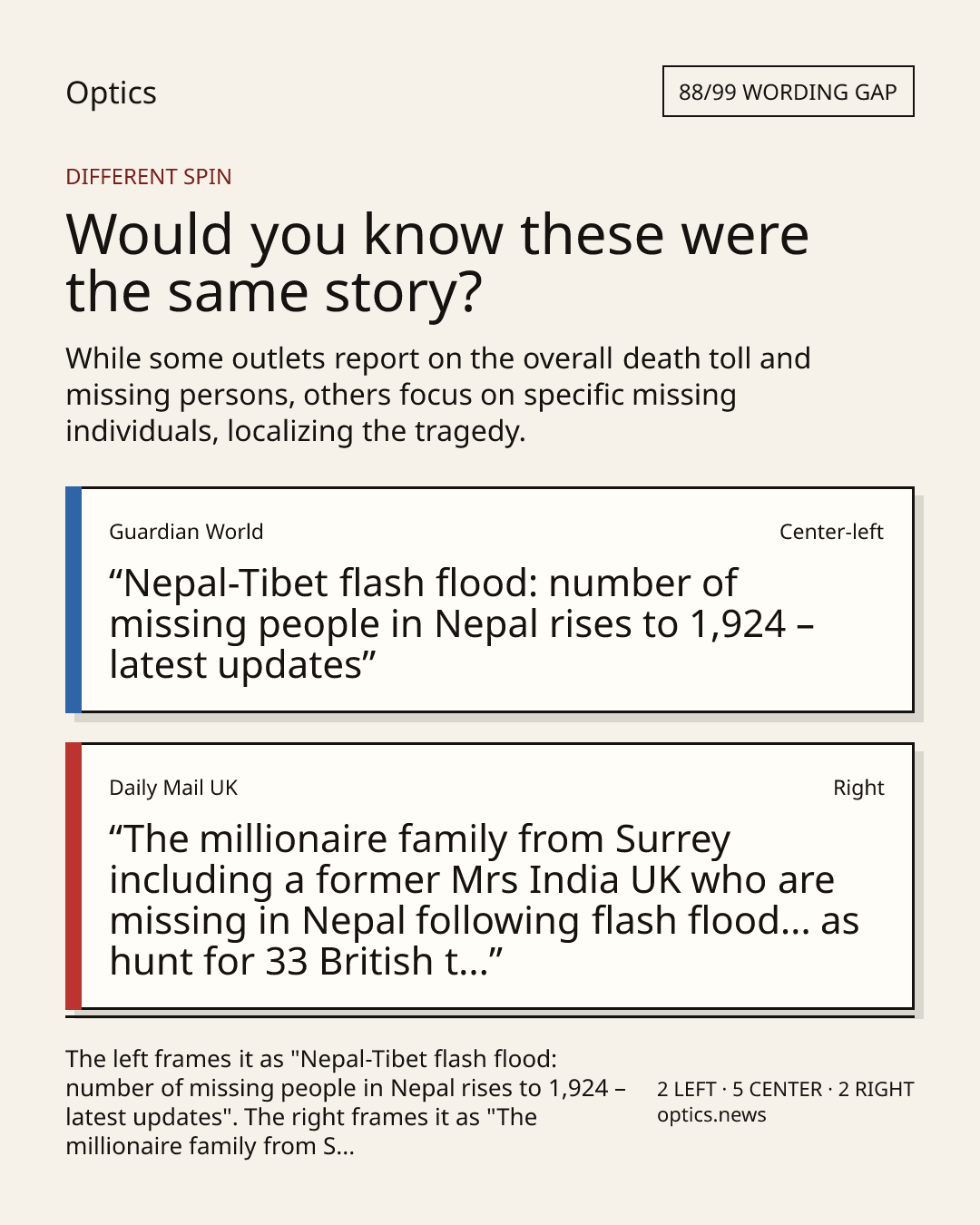Open the millionaire family from Surrey headline
Viewport: 980px width, 1225px height.
[x=484, y=900]
